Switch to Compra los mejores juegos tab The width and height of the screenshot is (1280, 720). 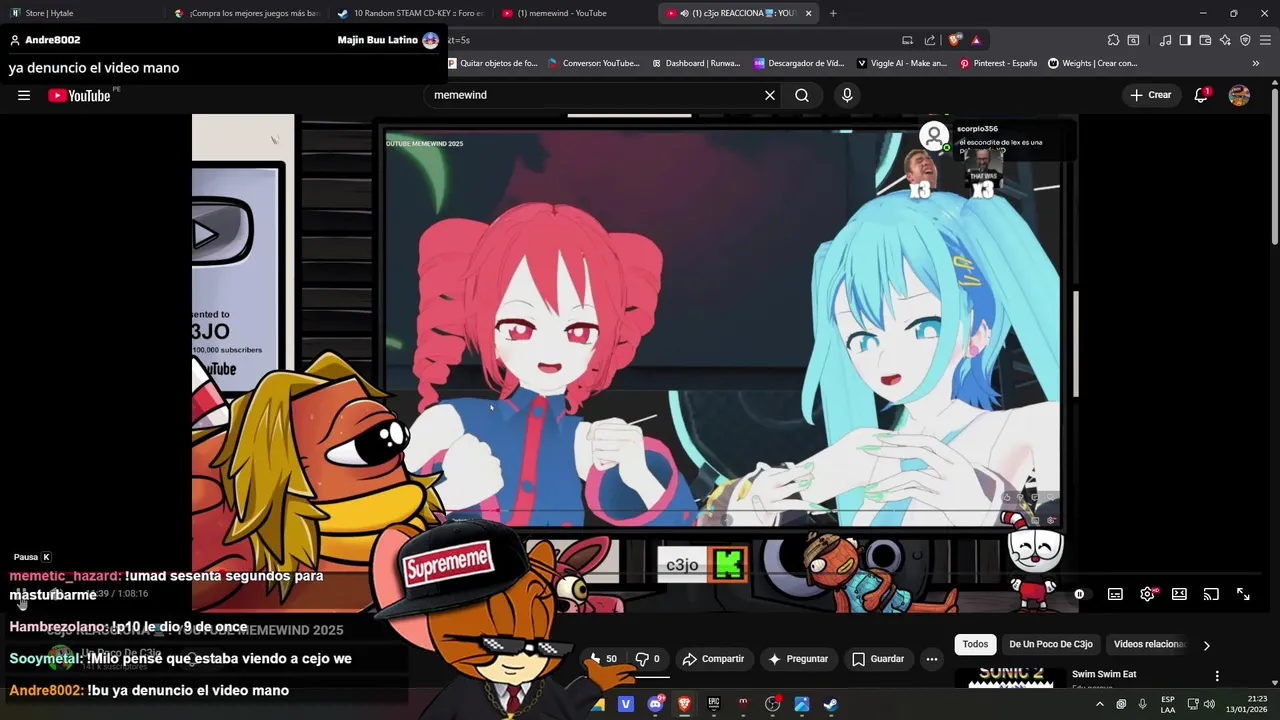pos(246,13)
